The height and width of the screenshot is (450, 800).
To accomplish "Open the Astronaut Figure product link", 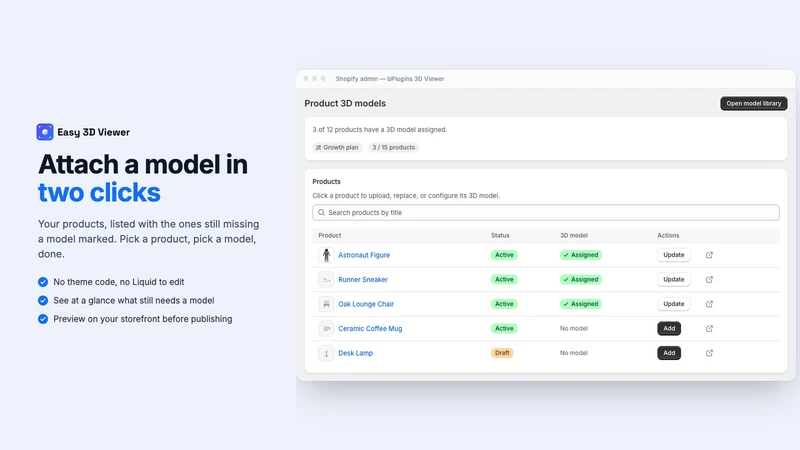I will point(364,255).
